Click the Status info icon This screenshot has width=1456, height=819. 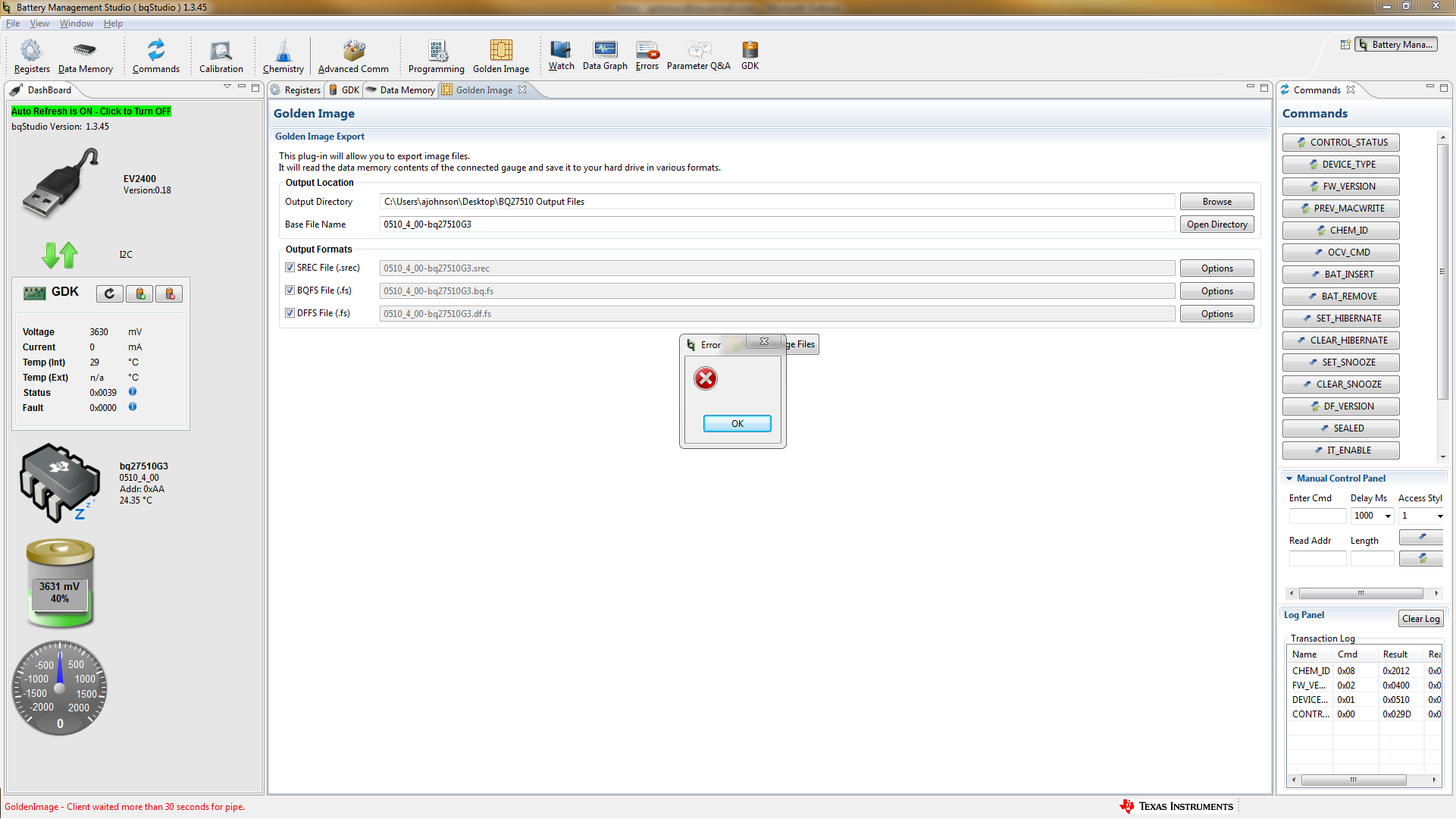click(133, 392)
